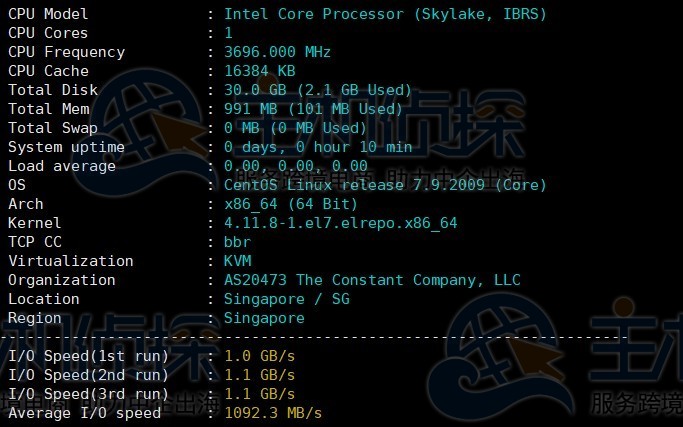This screenshot has height=427, width=683.
Task: Click the Total Mem 991 MB value
Action: point(313,109)
